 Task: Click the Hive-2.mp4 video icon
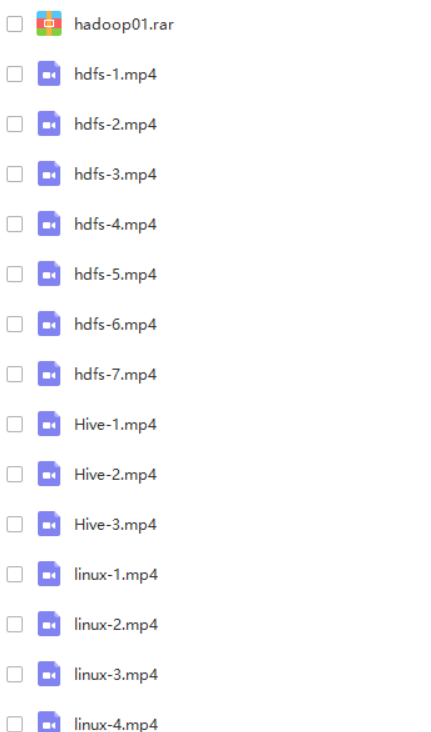point(49,474)
